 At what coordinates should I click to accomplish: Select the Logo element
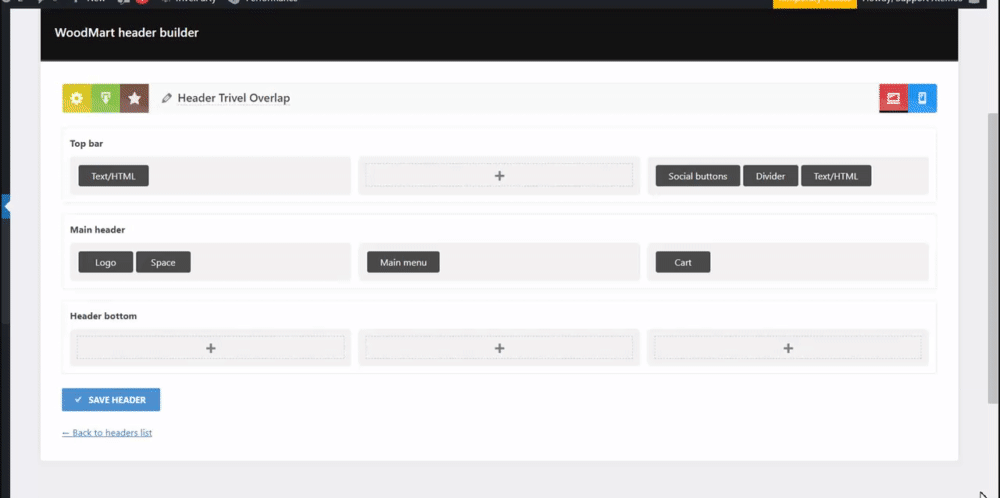[106, 262]
